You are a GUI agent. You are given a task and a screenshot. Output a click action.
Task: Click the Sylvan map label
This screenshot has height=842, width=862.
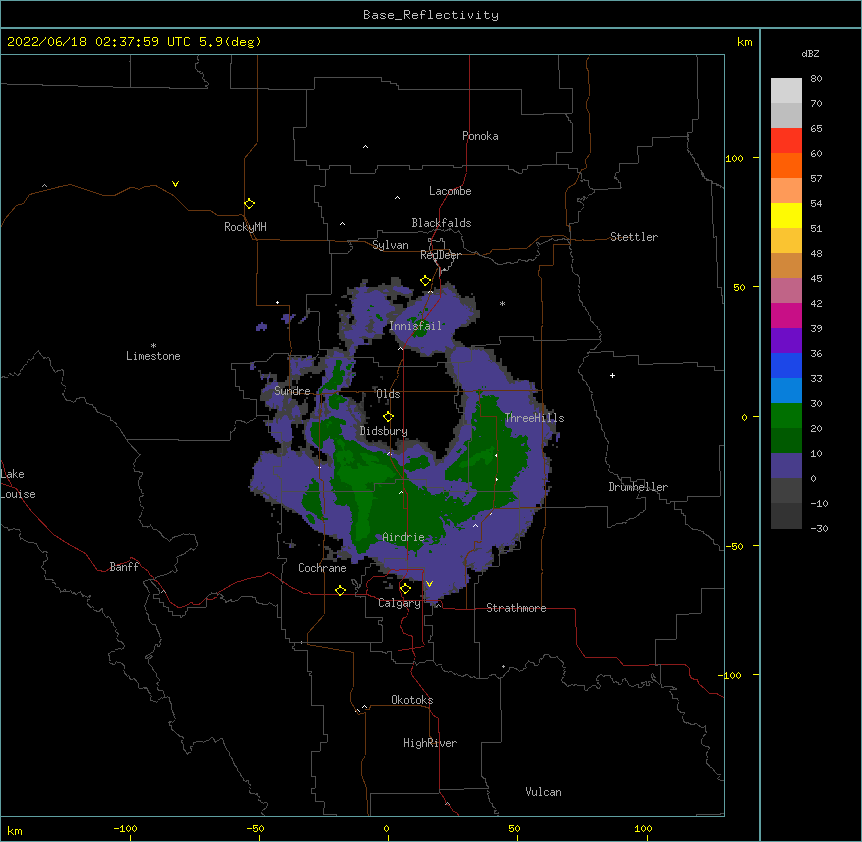[x=390, y=245]
